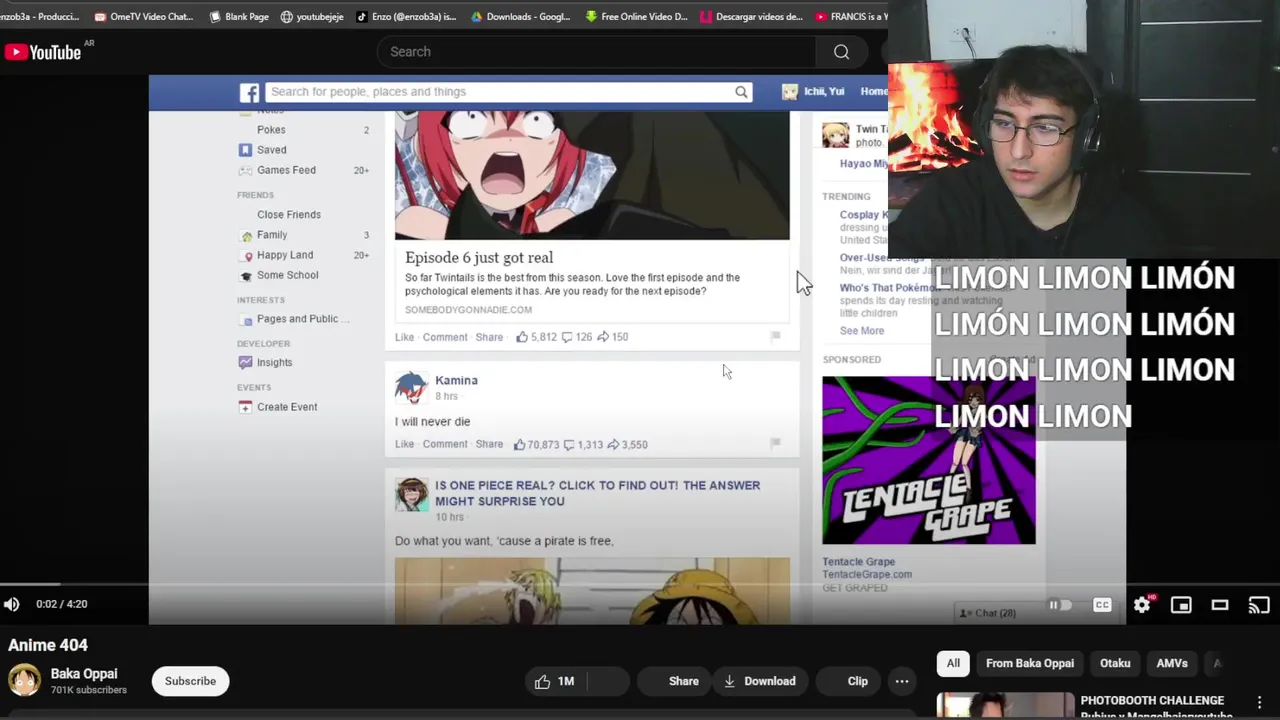Open the player settings gear
The image size is (1280, 720).
click(x=1142, y=605)
